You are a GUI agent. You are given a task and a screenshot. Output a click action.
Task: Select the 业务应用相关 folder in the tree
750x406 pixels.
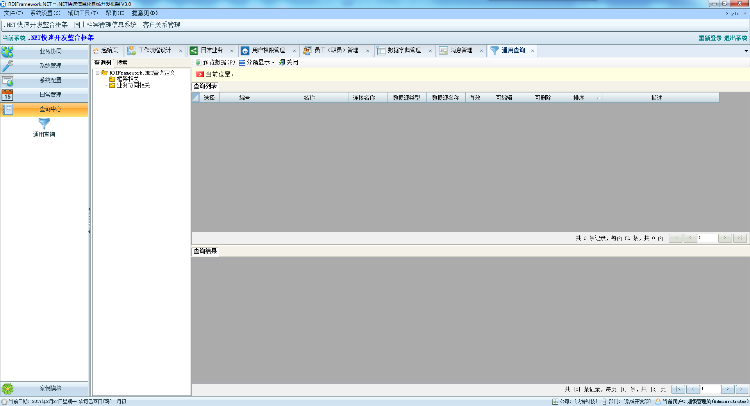(x=129, y=86)
